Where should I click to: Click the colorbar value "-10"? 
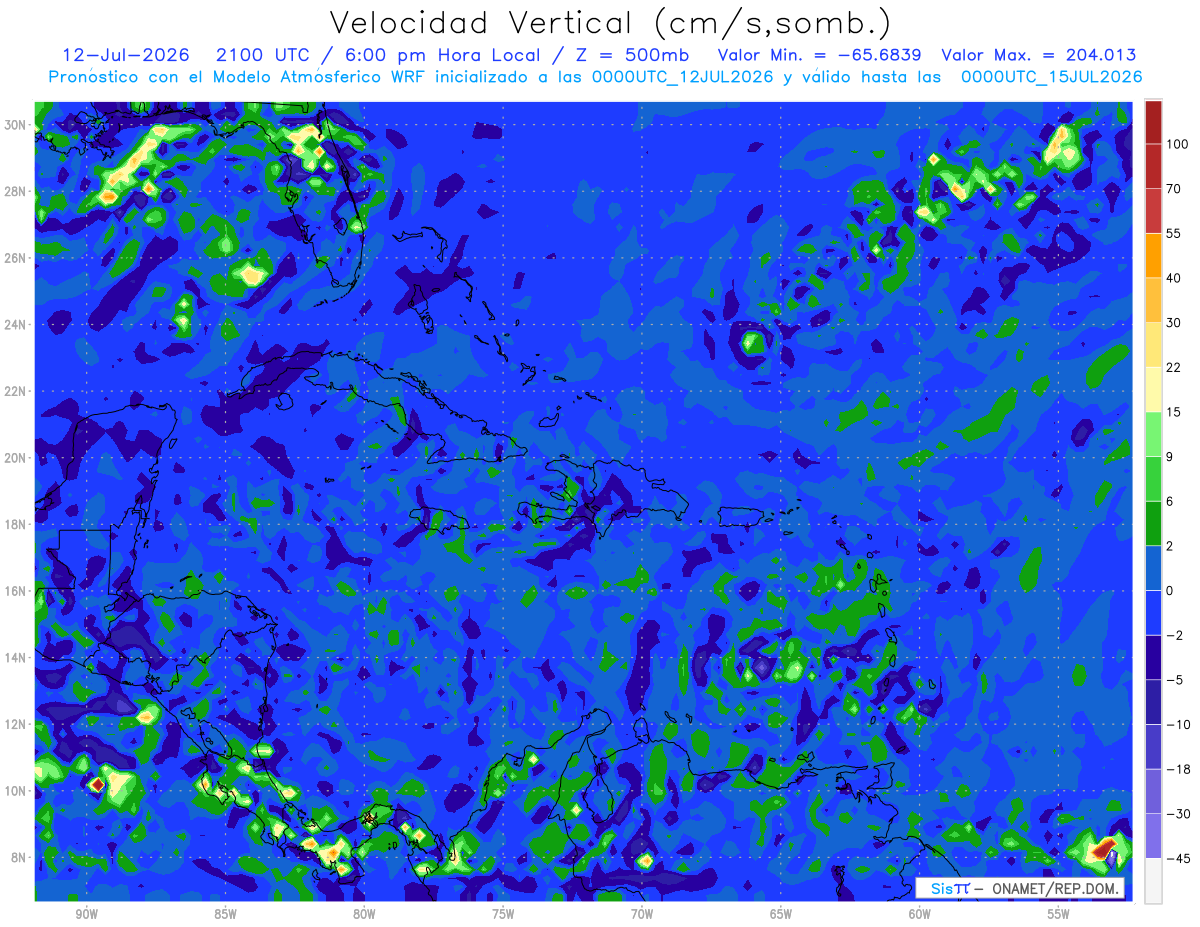pyautogui.click(x=1178, y=724)
